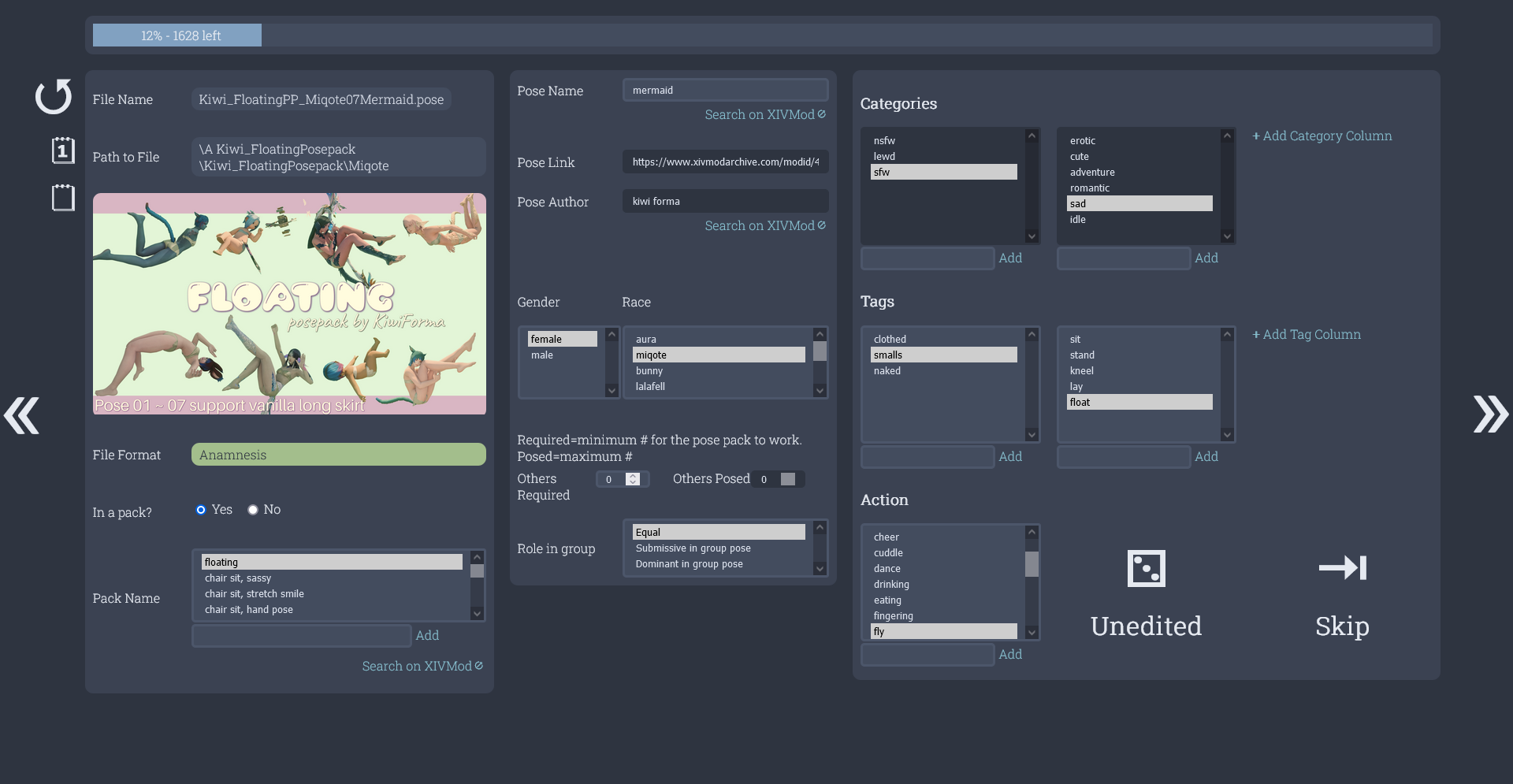Click the Pose Name input field
Image resolution: width=1513 pixels, height=784 pixels.
(725, 90)
